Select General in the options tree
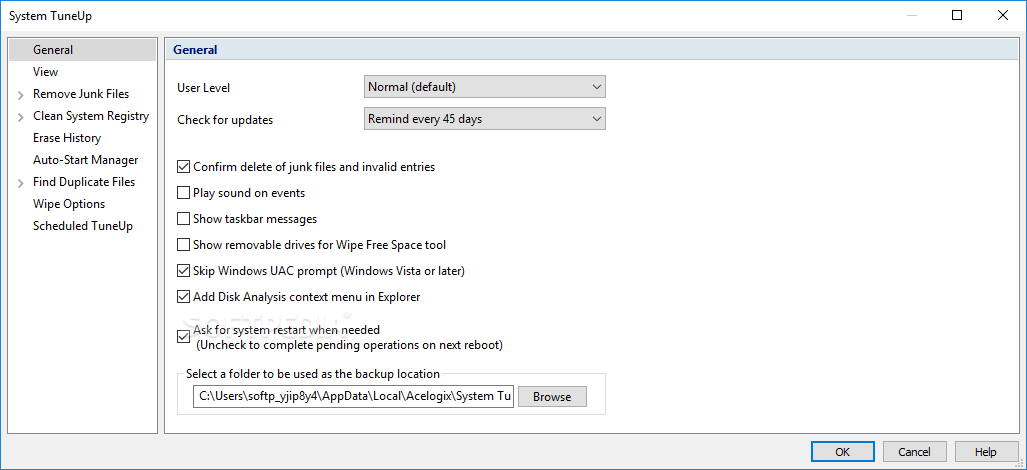1027x470 pixels. click(x=53, y=50)
